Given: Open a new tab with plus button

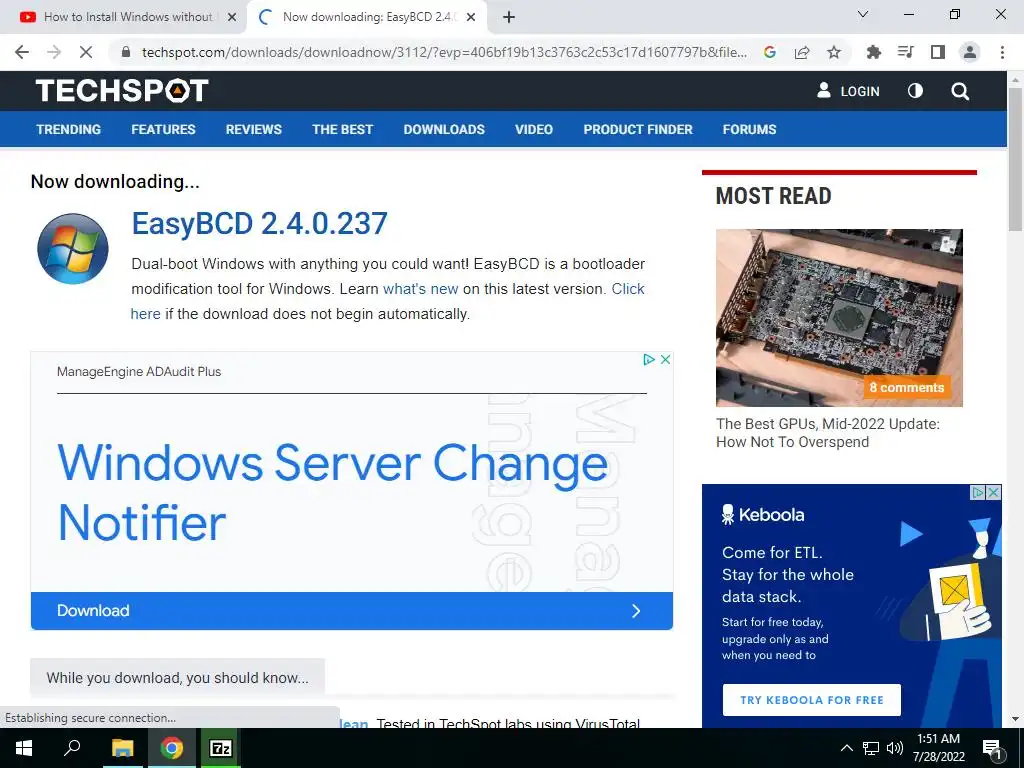Looking at the screenshot, I should click(509, 17).
